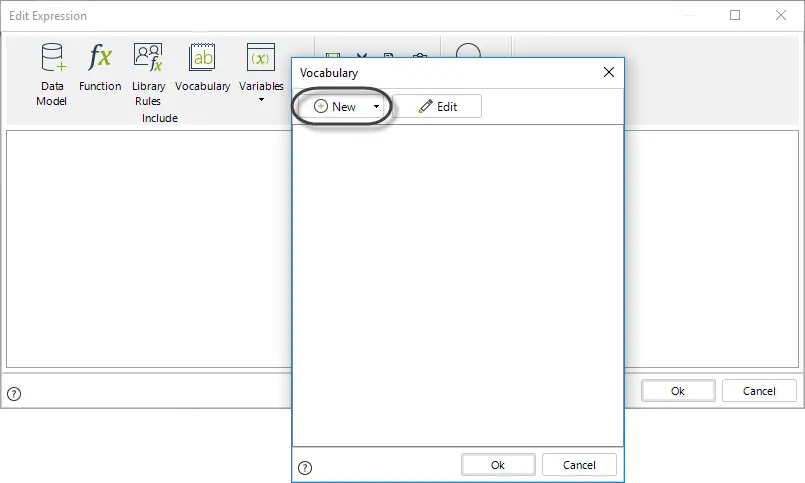This screenshot has height=483, width=805.
Task: Open Library Rules include option
Action: pos(148,74)
